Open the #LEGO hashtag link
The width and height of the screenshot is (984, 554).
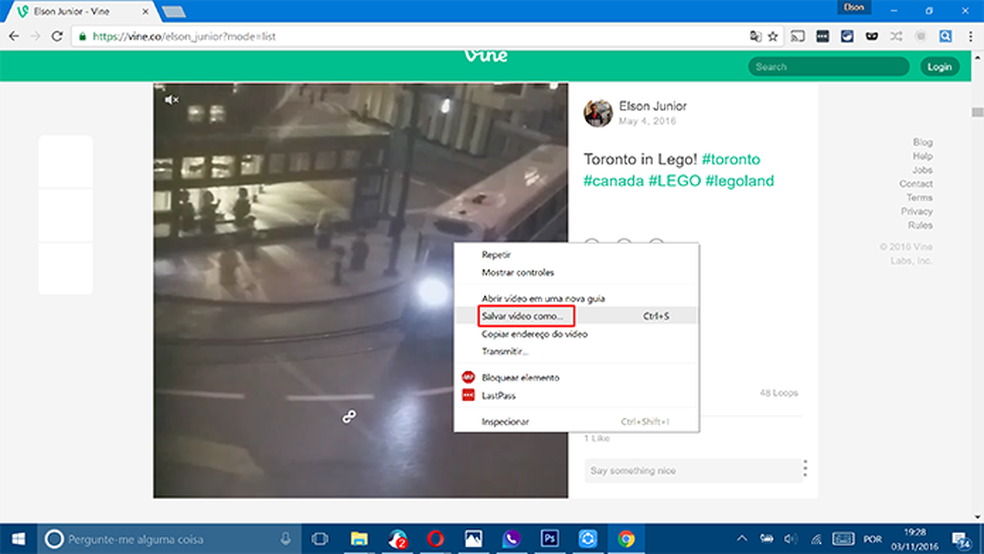point(674,181)
